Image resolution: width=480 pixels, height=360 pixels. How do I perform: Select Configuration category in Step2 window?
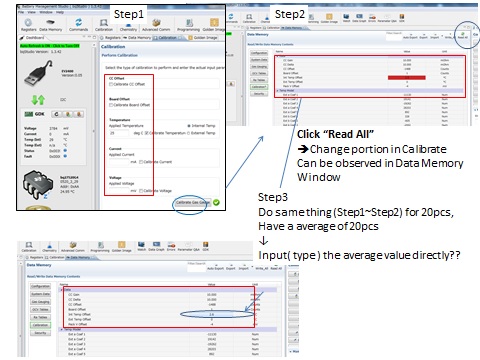[x=259, y=53]
